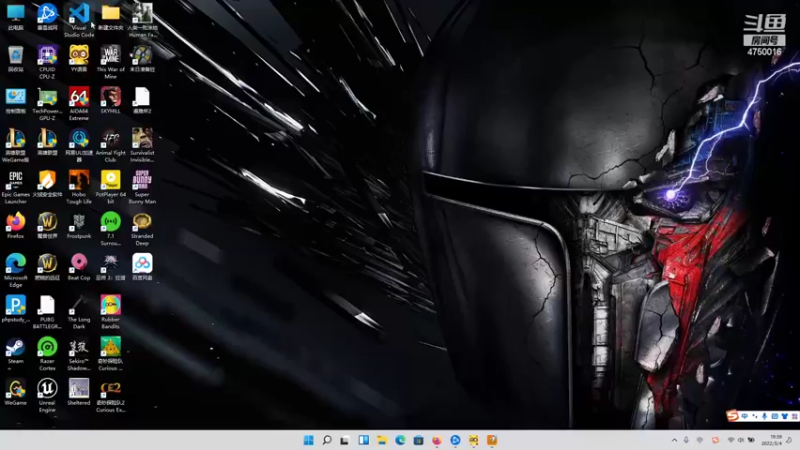The height and width of the screenshot is (450, 800).
Task: Open the Control Panel desktop icon
Action: [x=15, y=100]
